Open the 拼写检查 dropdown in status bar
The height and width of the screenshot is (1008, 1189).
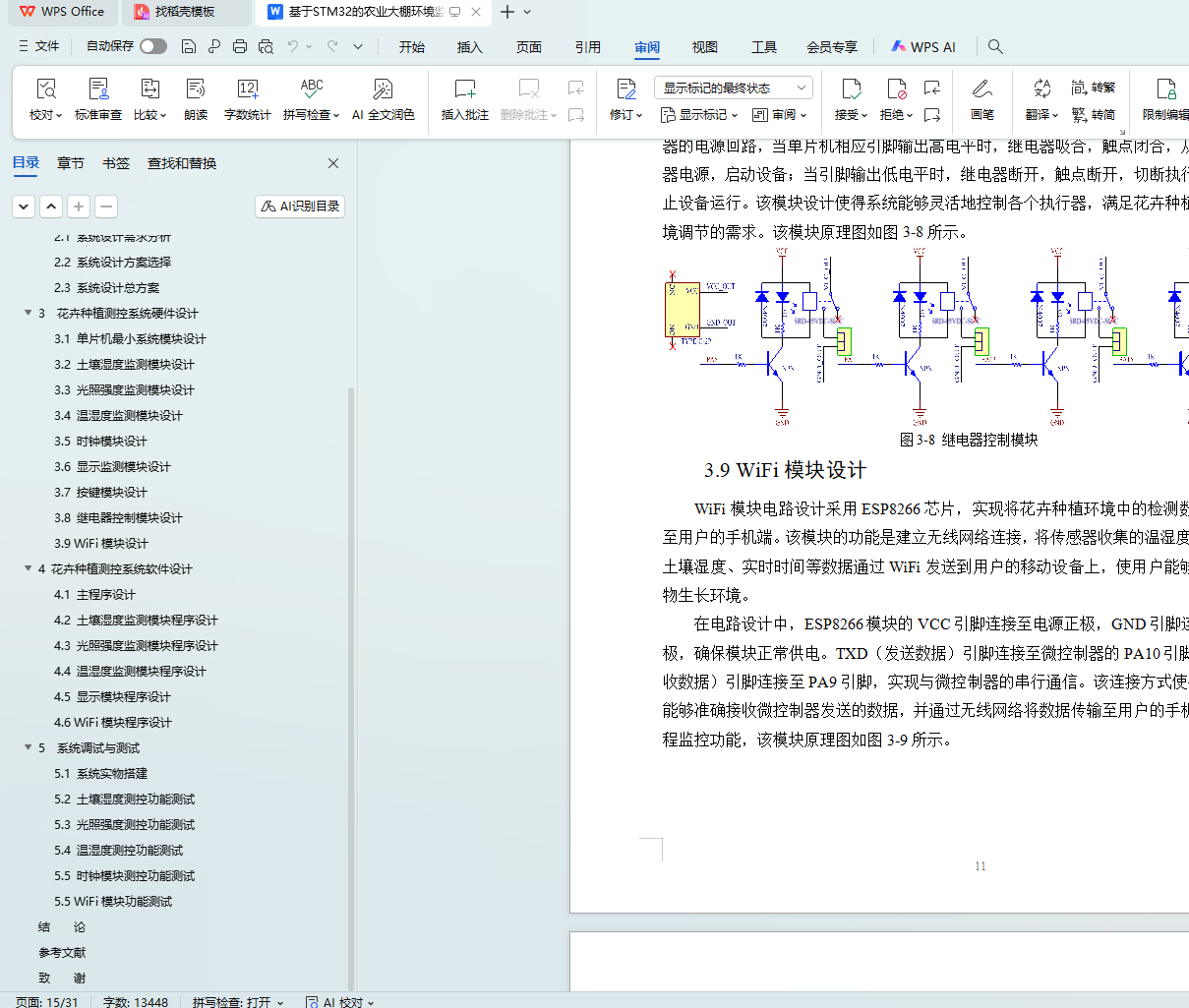pyautogui.click(x=238, y=1001)
